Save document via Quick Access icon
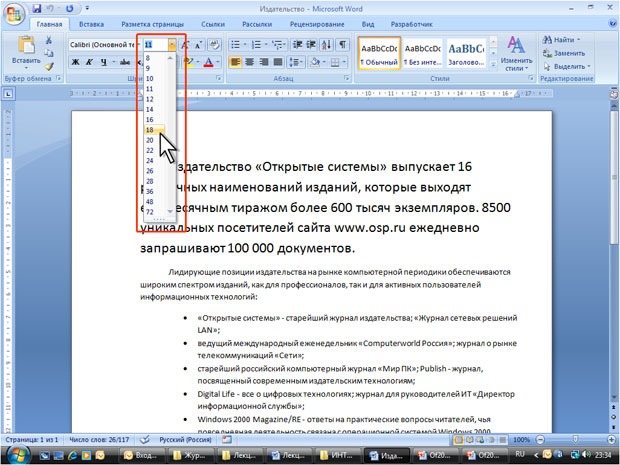Viewport: 620px width, 465px height. 37,8
